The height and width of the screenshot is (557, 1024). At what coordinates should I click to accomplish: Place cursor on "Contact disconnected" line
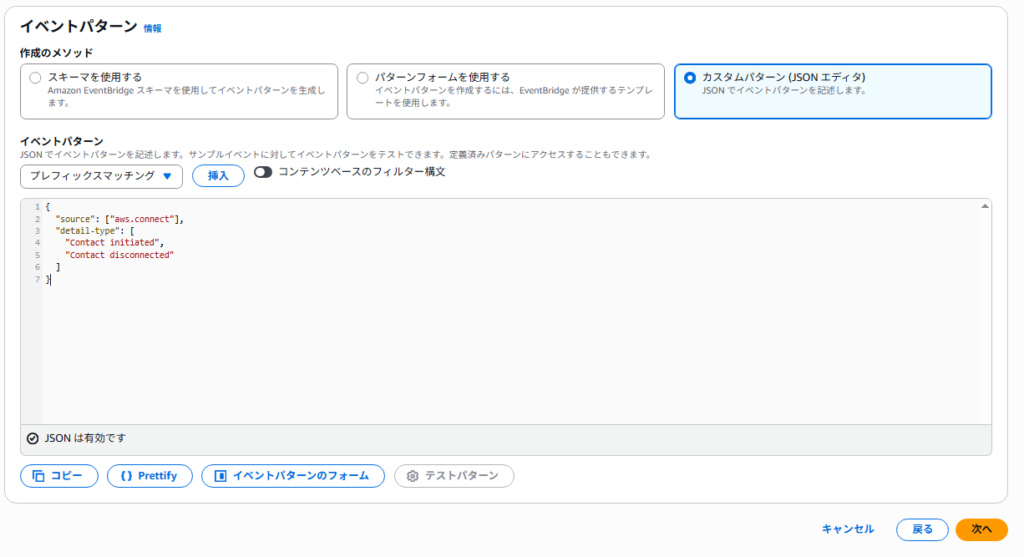click(x=119, y=255)
